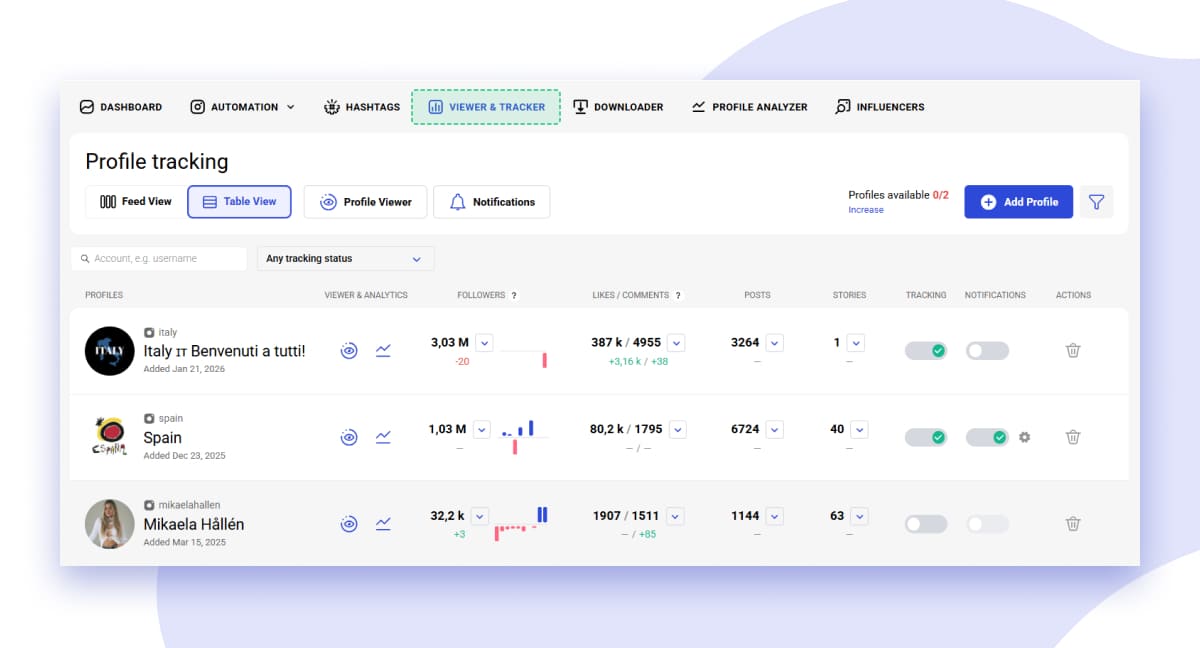Open analytics chart icon for Mikaela Hållén
1200x648 pixels.
(x=383, y=523)
